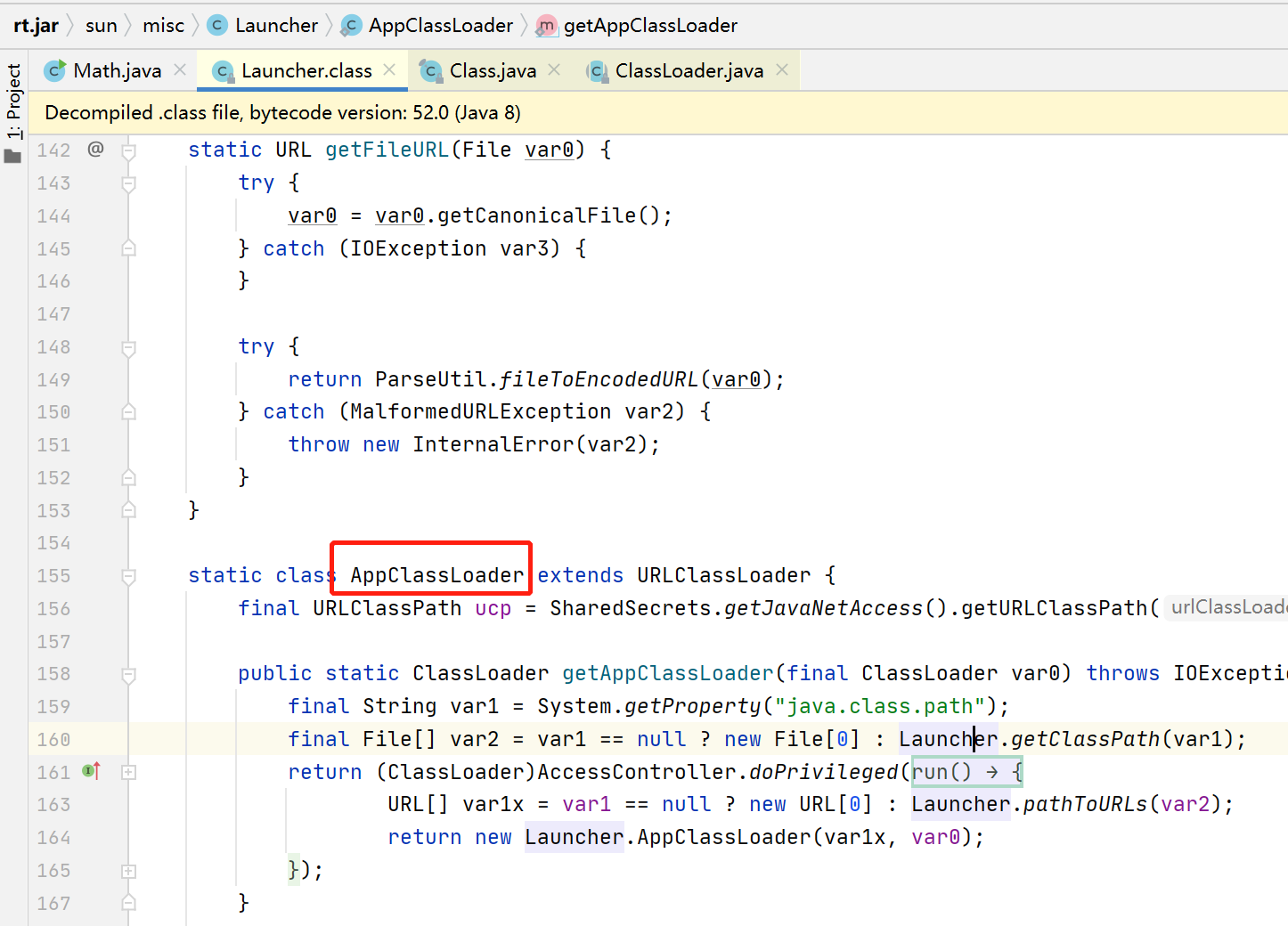
Task: Click the rt.jar breadcrumb
Action: click(x=37, y=26)
